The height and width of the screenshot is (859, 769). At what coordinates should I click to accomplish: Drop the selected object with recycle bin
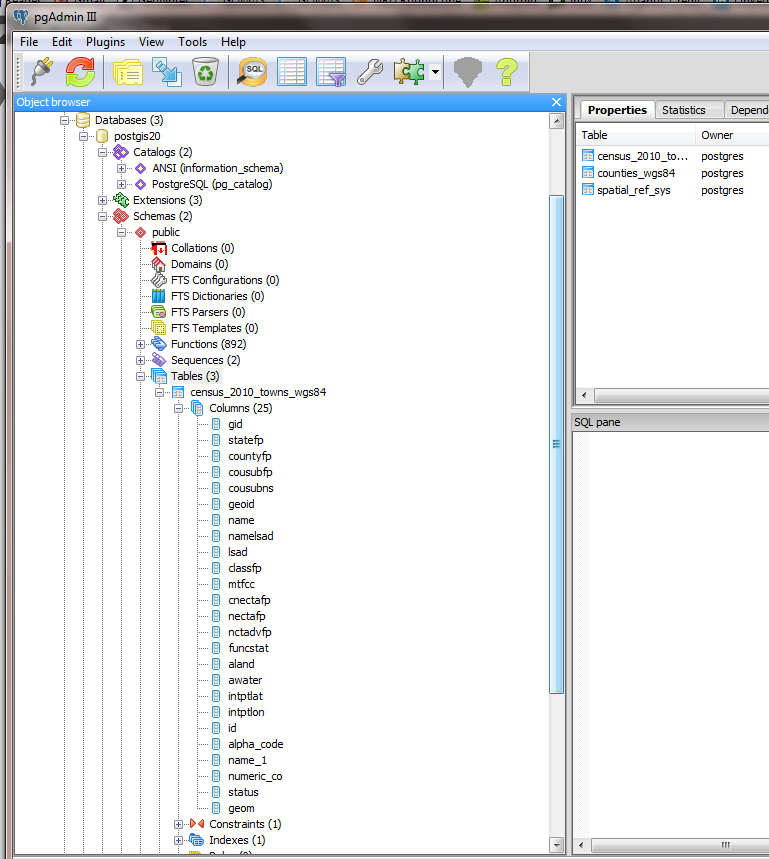click(x=205, y=72)
